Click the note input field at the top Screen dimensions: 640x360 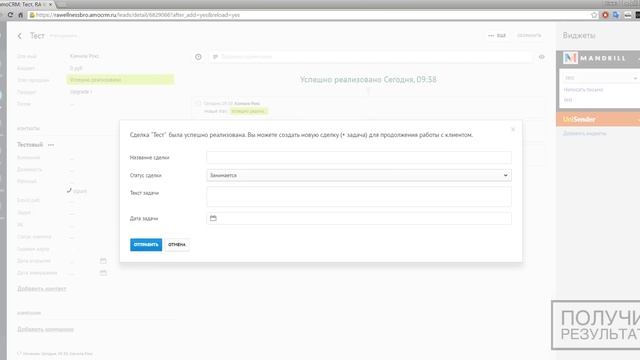tap(371, 57)
